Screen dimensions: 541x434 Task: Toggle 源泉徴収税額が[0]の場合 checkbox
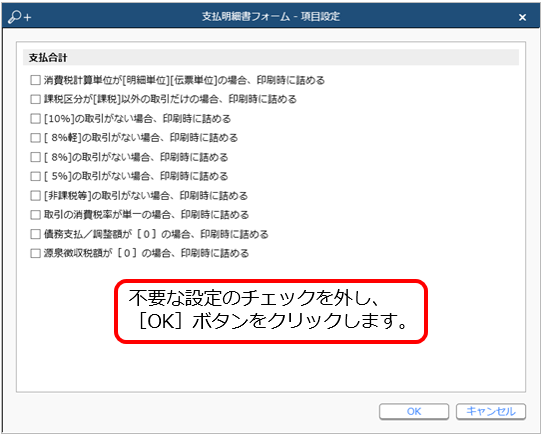[35, 253]
